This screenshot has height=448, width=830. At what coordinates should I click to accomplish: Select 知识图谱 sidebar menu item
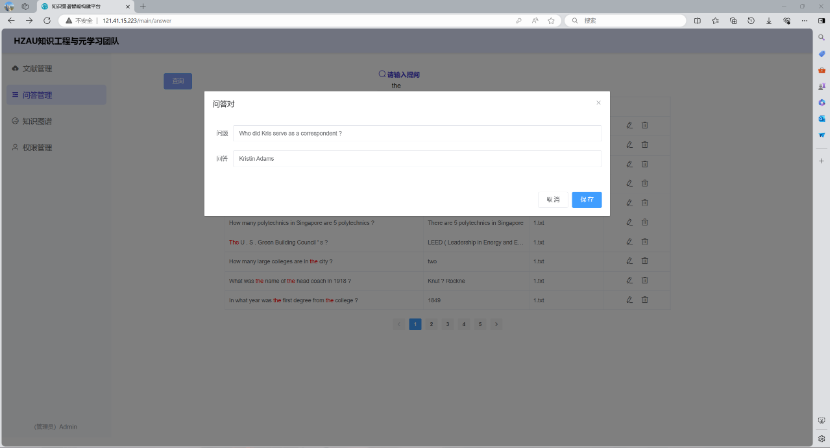tap(37, 121)
